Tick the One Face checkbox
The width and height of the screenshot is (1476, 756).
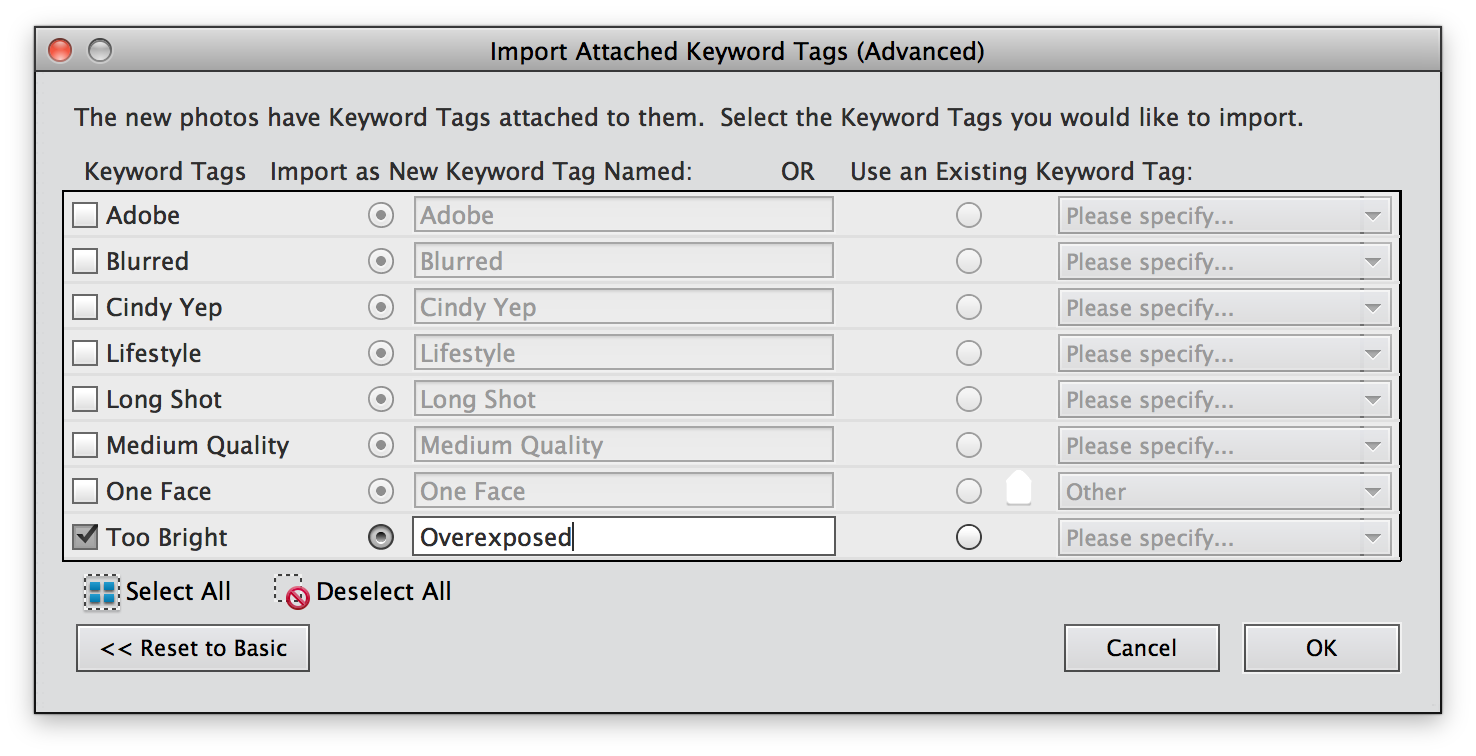click(86, 491)
